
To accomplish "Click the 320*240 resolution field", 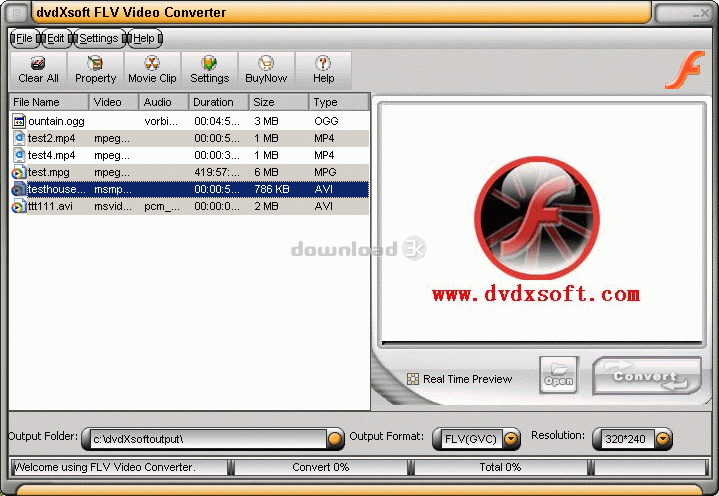I will point(626,439).
